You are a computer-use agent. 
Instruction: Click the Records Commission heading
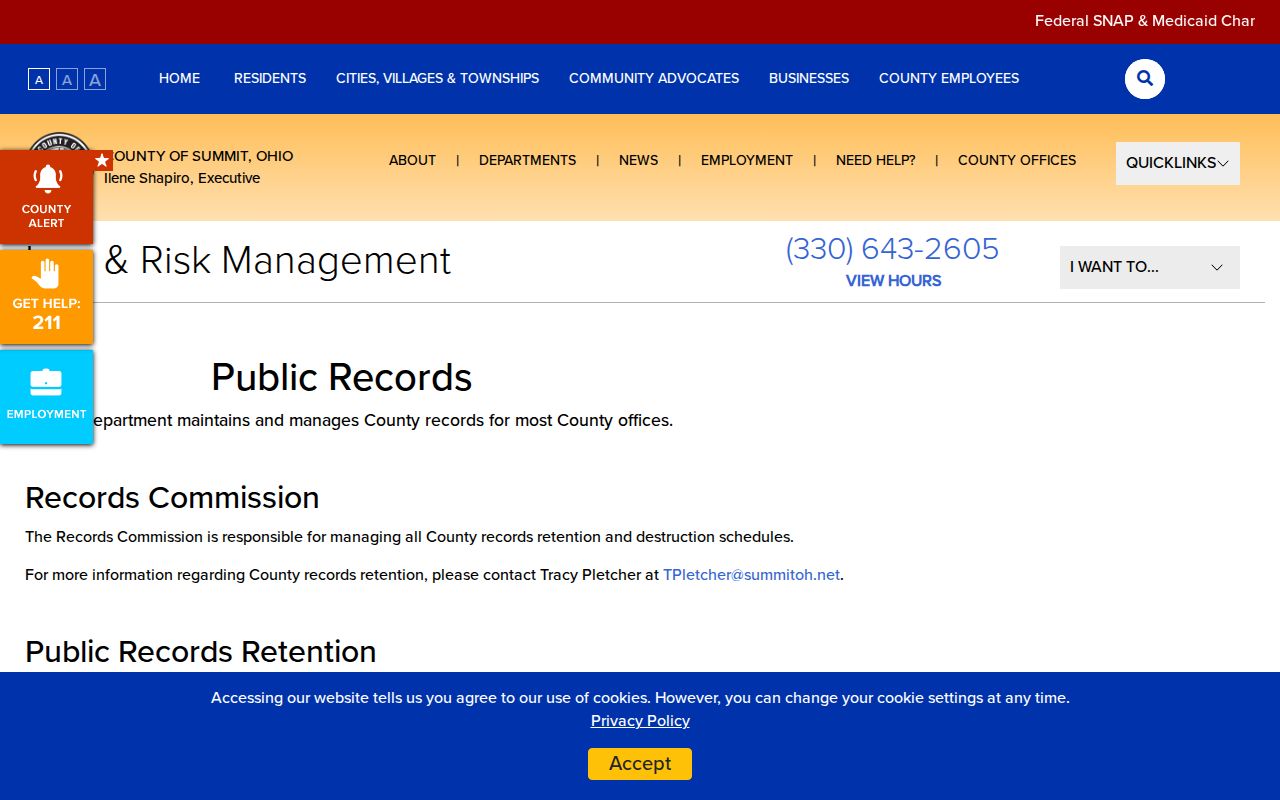tap(172, 497)
